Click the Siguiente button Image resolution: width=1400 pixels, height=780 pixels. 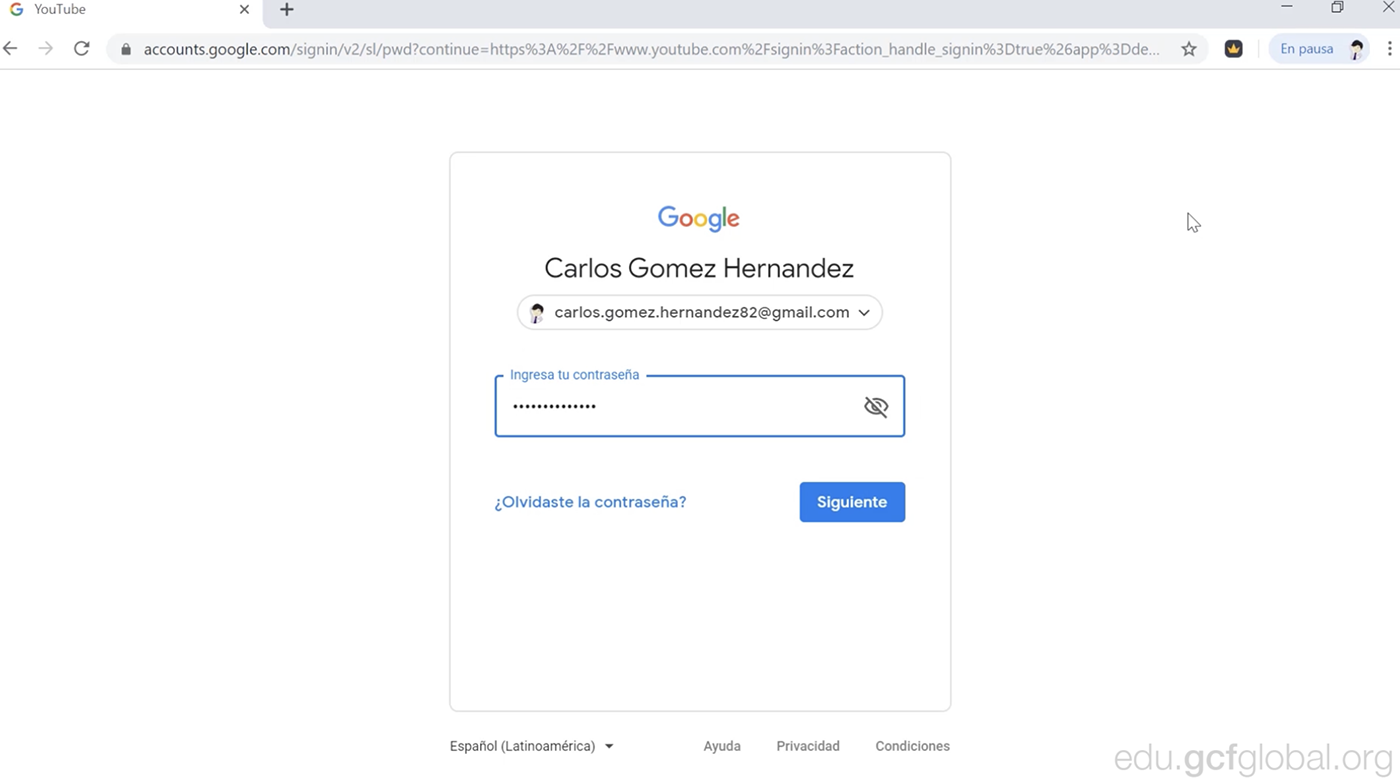(x=852, y=502)
